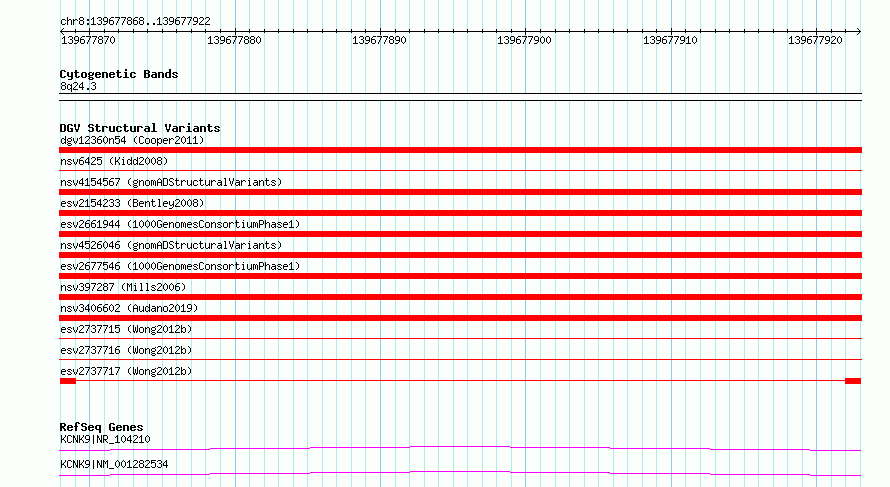Open KCNK9|NR_104210 RefSeq transcript
The width and height of the screenshot is (890, 487).
(105, 439)
